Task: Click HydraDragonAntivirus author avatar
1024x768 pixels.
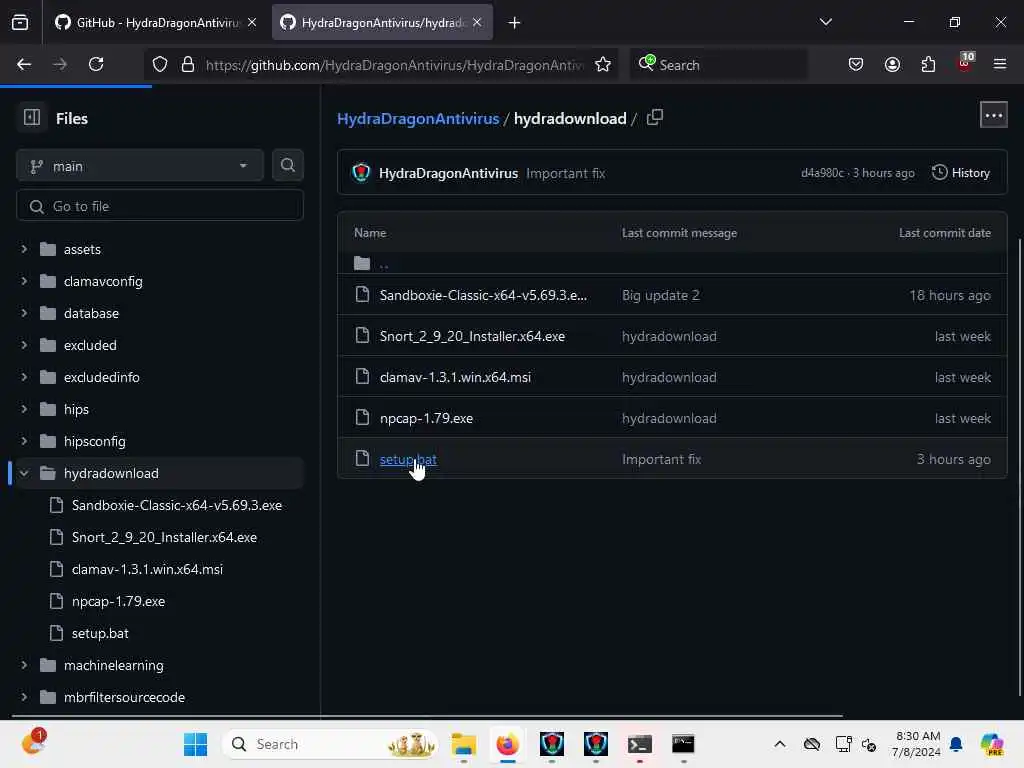Action: [360, 172]
